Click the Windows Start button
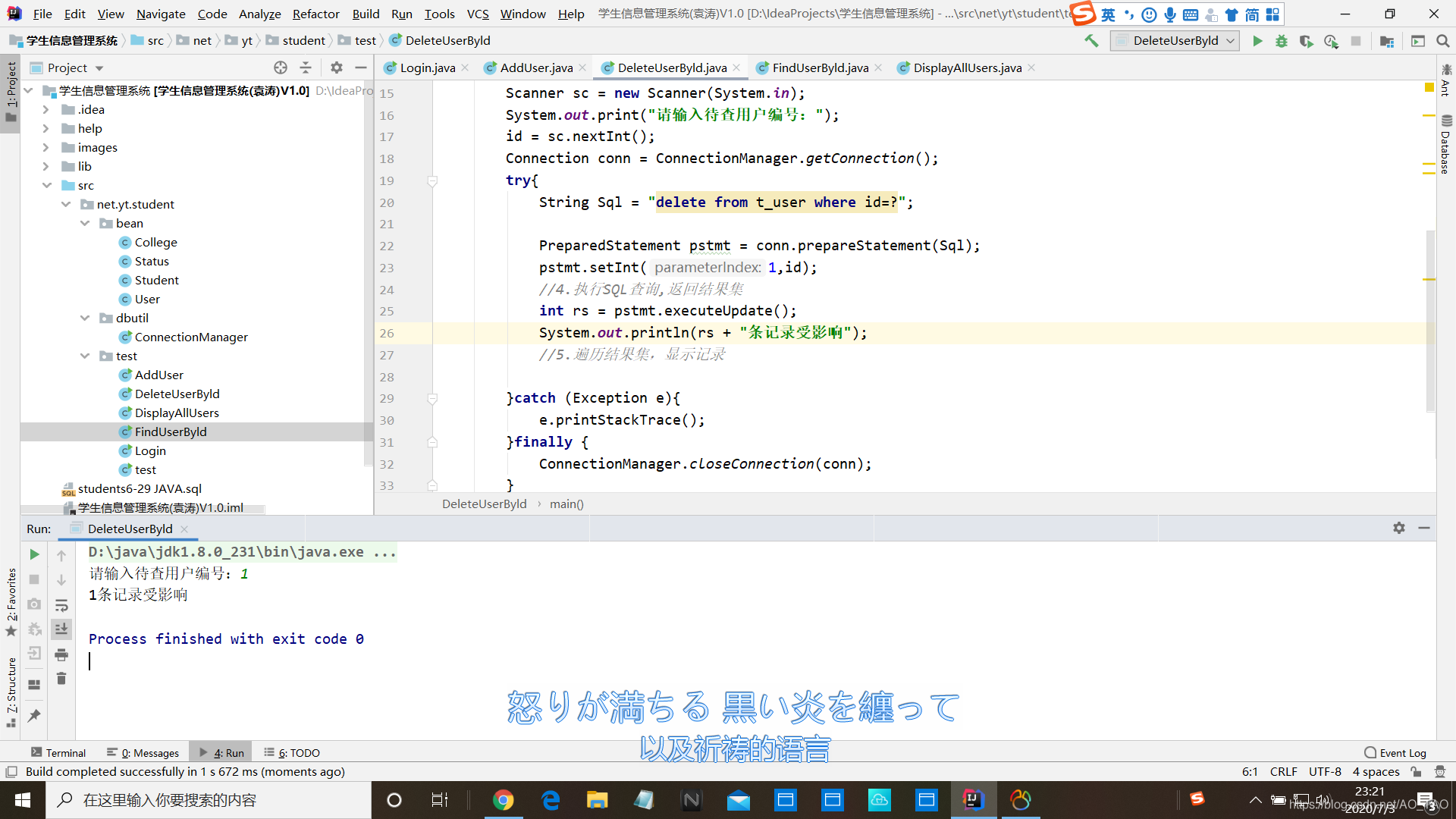1456x819 pixels. pos(23,800)
